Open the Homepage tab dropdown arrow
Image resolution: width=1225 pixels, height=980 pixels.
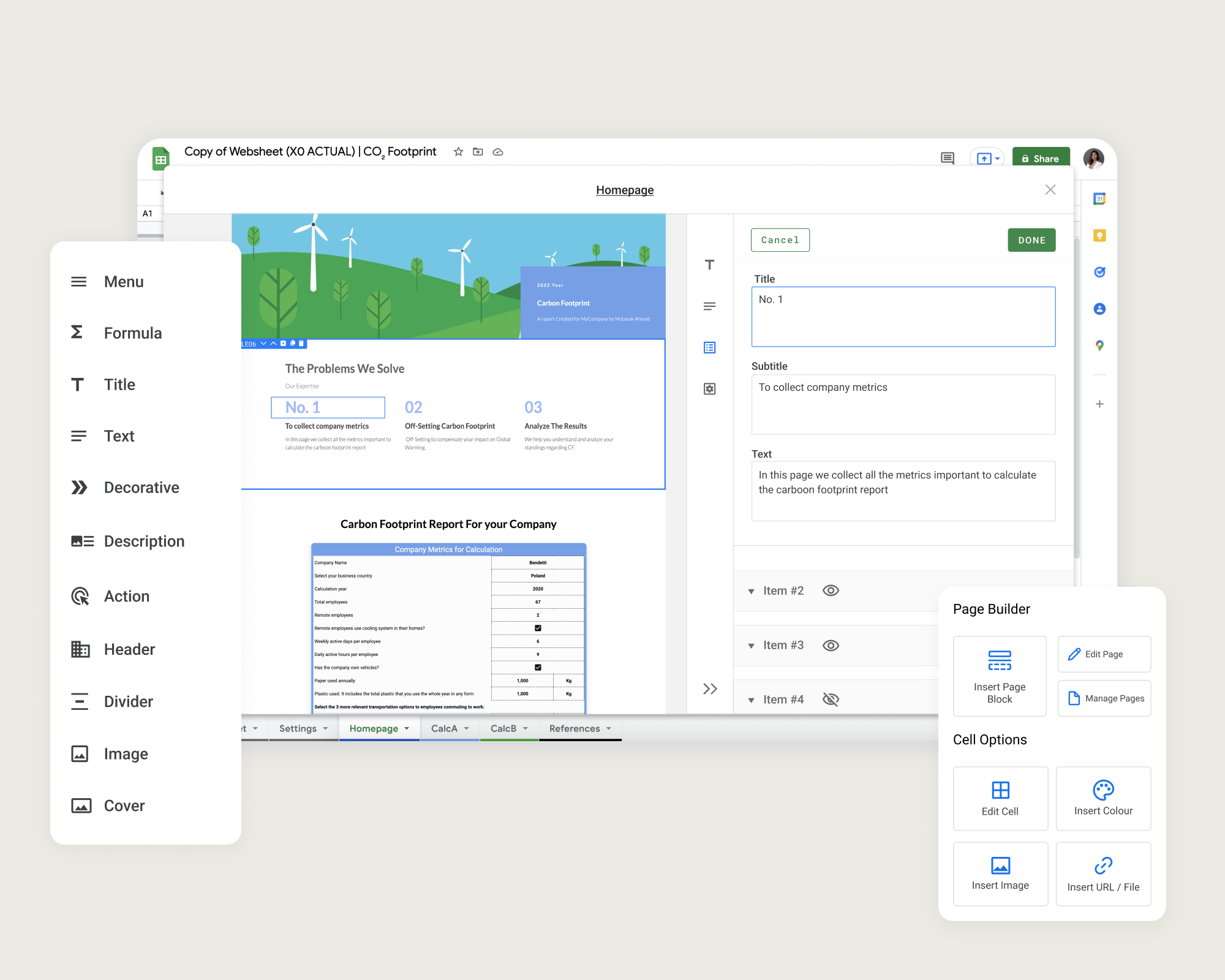click(x=407, y=729)
